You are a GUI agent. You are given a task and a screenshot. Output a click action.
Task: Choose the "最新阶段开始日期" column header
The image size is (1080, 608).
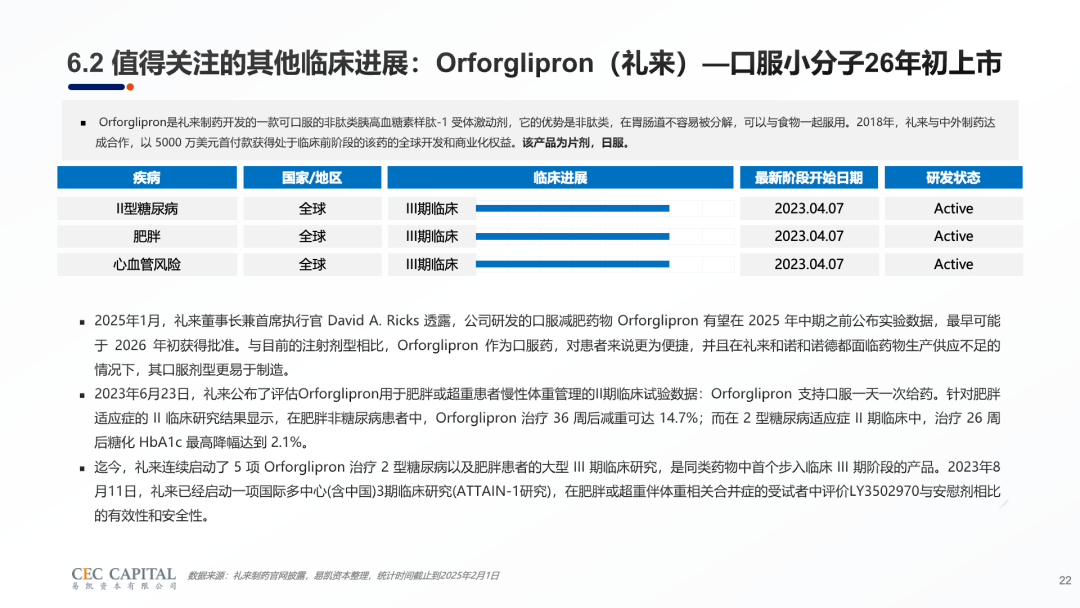808,178
